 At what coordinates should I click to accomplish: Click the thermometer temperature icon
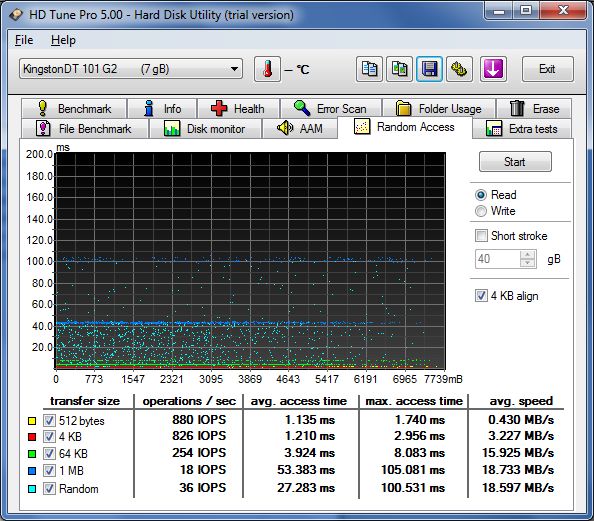pos(267,69)
